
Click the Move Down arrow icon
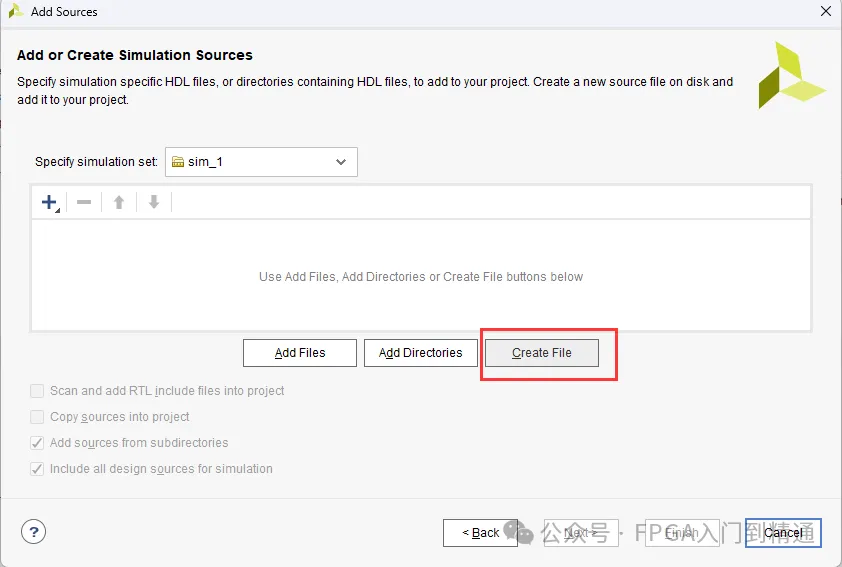pos(154,202)
